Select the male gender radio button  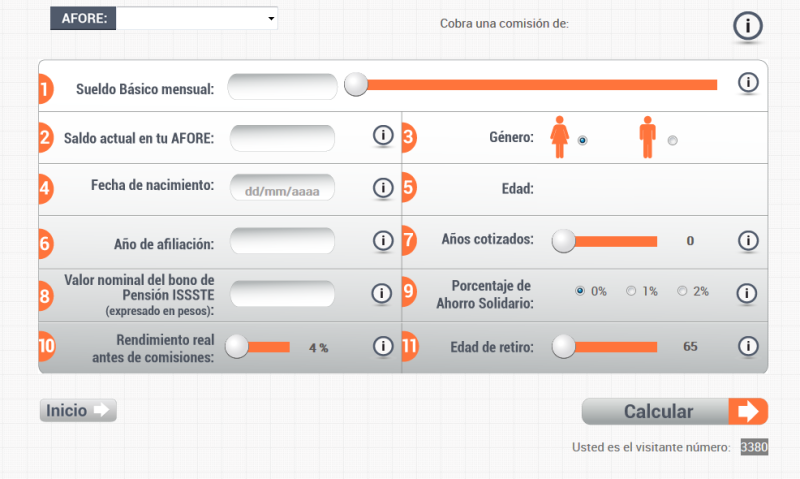(672, 140)
